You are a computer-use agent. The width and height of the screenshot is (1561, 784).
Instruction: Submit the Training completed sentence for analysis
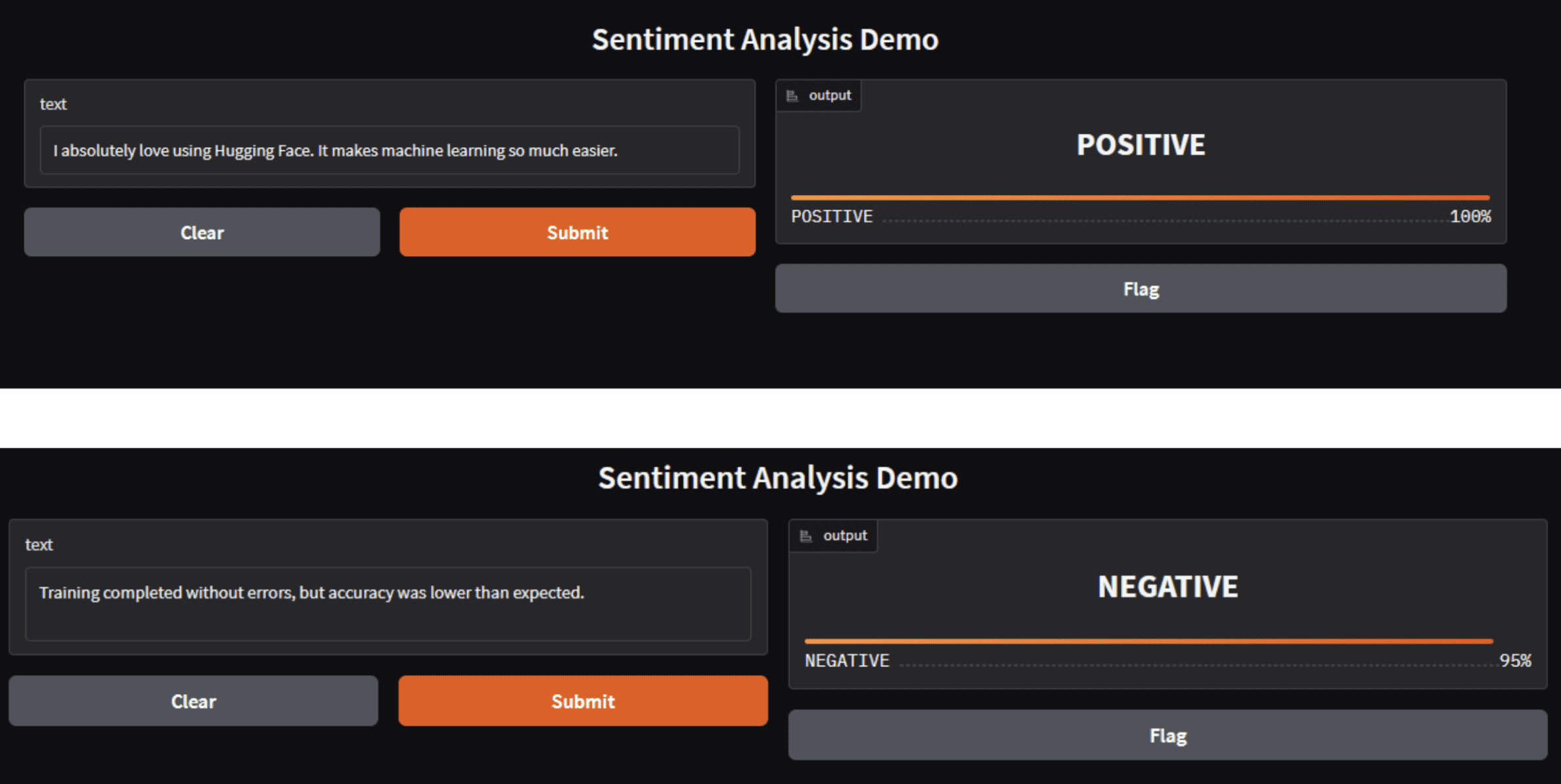[583, 701]
